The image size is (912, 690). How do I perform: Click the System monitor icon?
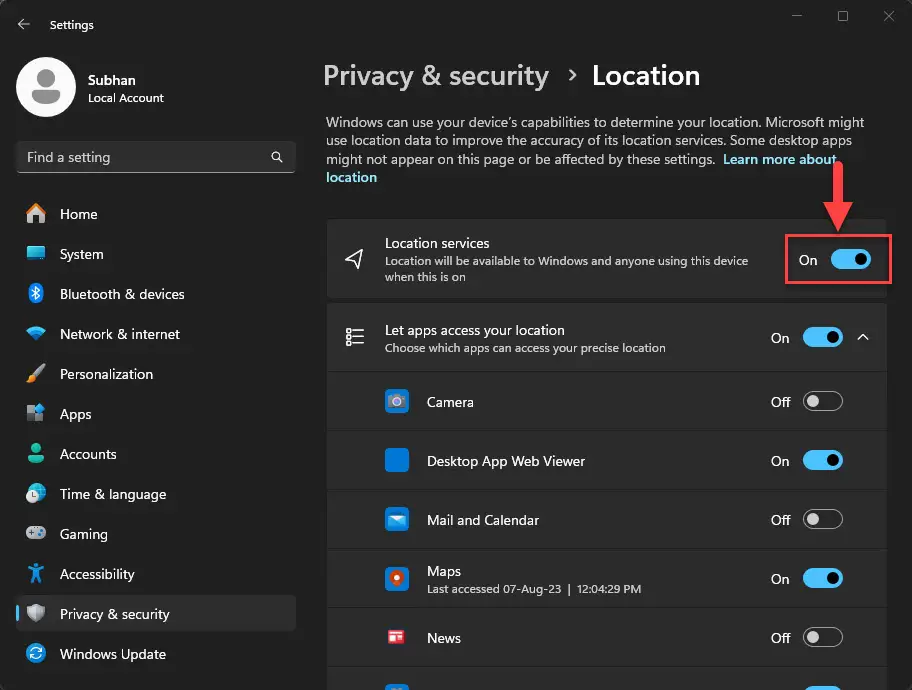click(x=36, y=253)
